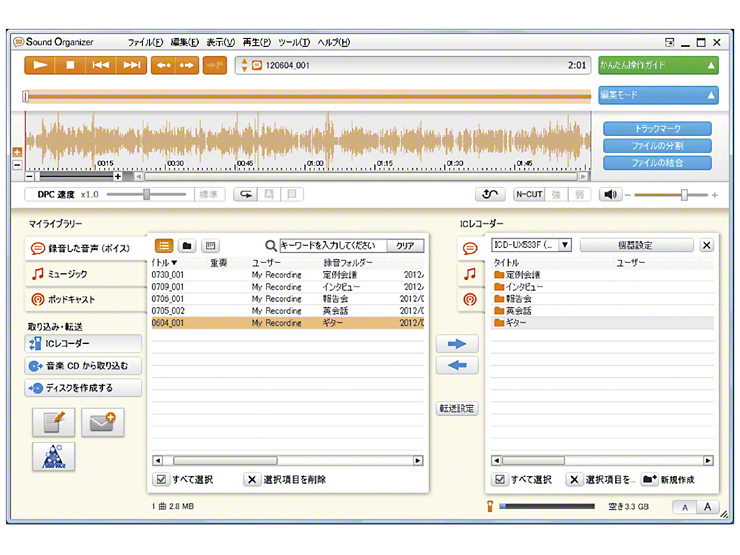
Task: Switch library to folder view icon
Action: 187,245
